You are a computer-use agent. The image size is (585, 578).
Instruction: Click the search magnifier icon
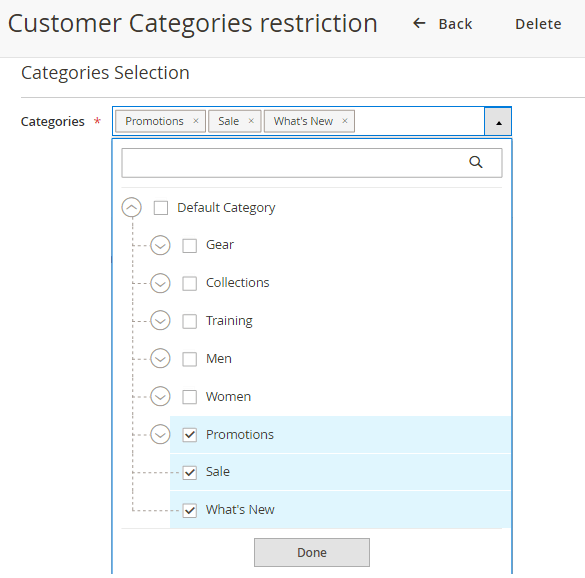pyautogui.click(x=476, y=162)
